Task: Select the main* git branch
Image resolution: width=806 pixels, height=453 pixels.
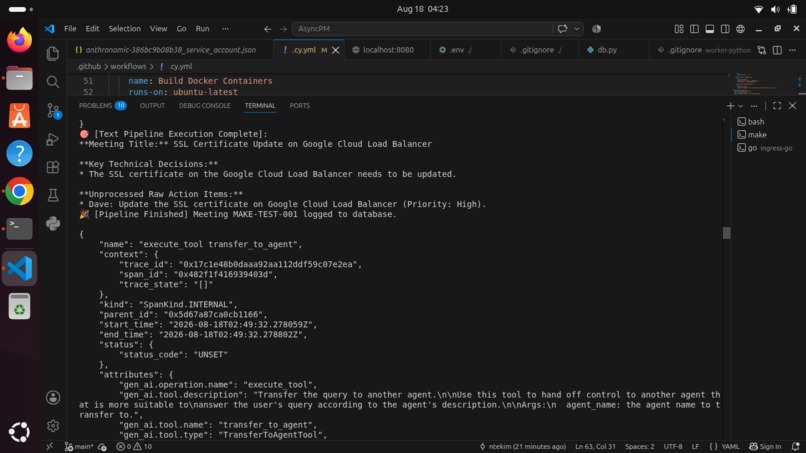Action: [79, 446]
